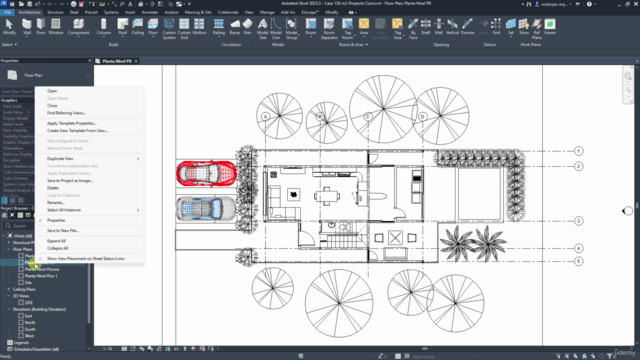
Task: Activate the Model Line tool
Action: (x=276, y=29)
